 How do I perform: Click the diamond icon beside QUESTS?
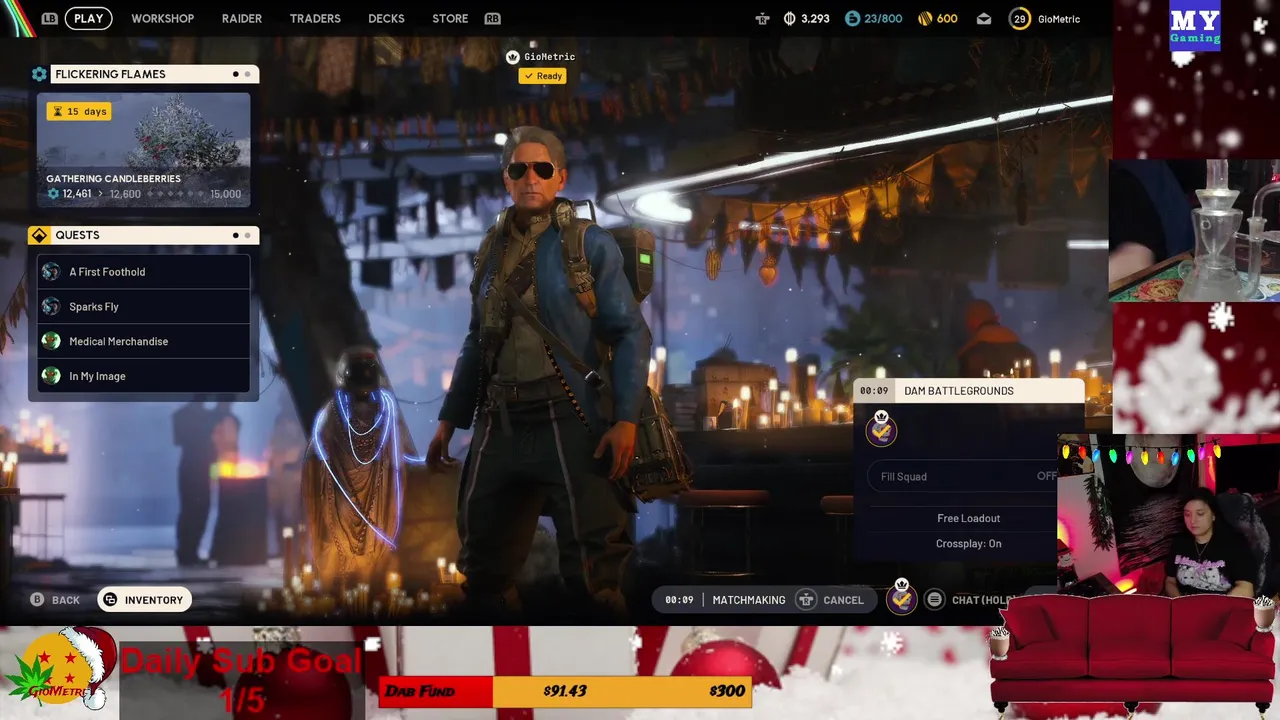tap(39, 235)
